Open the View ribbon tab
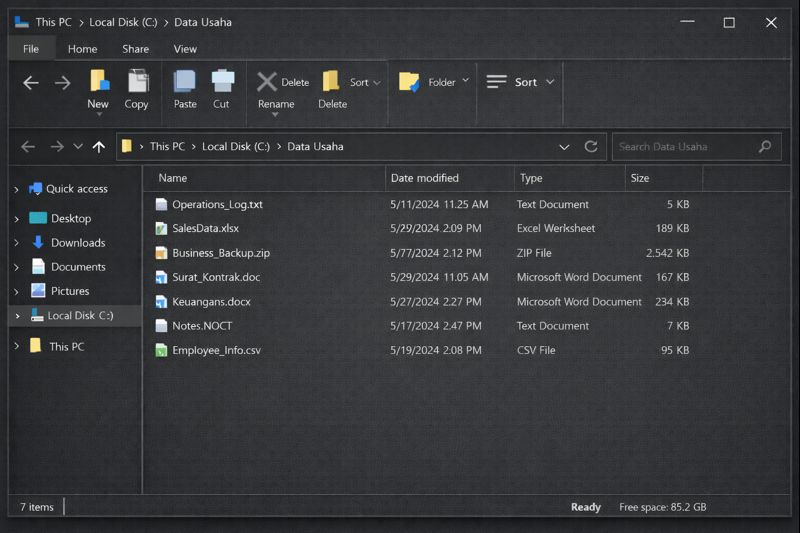This screenshot has height=533, width=800. pyautogui.click(x=185, y=49)
